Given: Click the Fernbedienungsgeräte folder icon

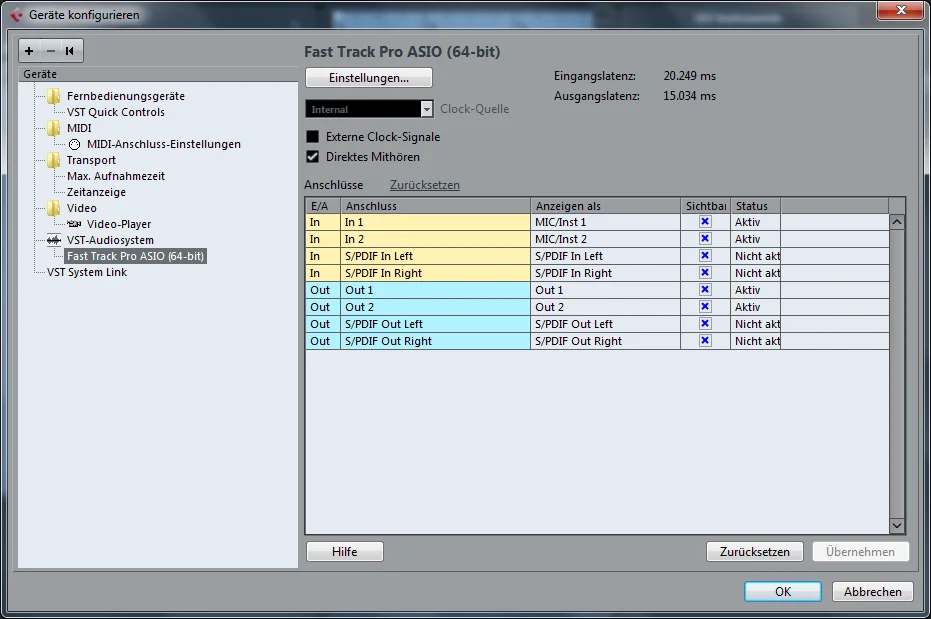Looking at the screenshot, I should (x=53, y=96).
